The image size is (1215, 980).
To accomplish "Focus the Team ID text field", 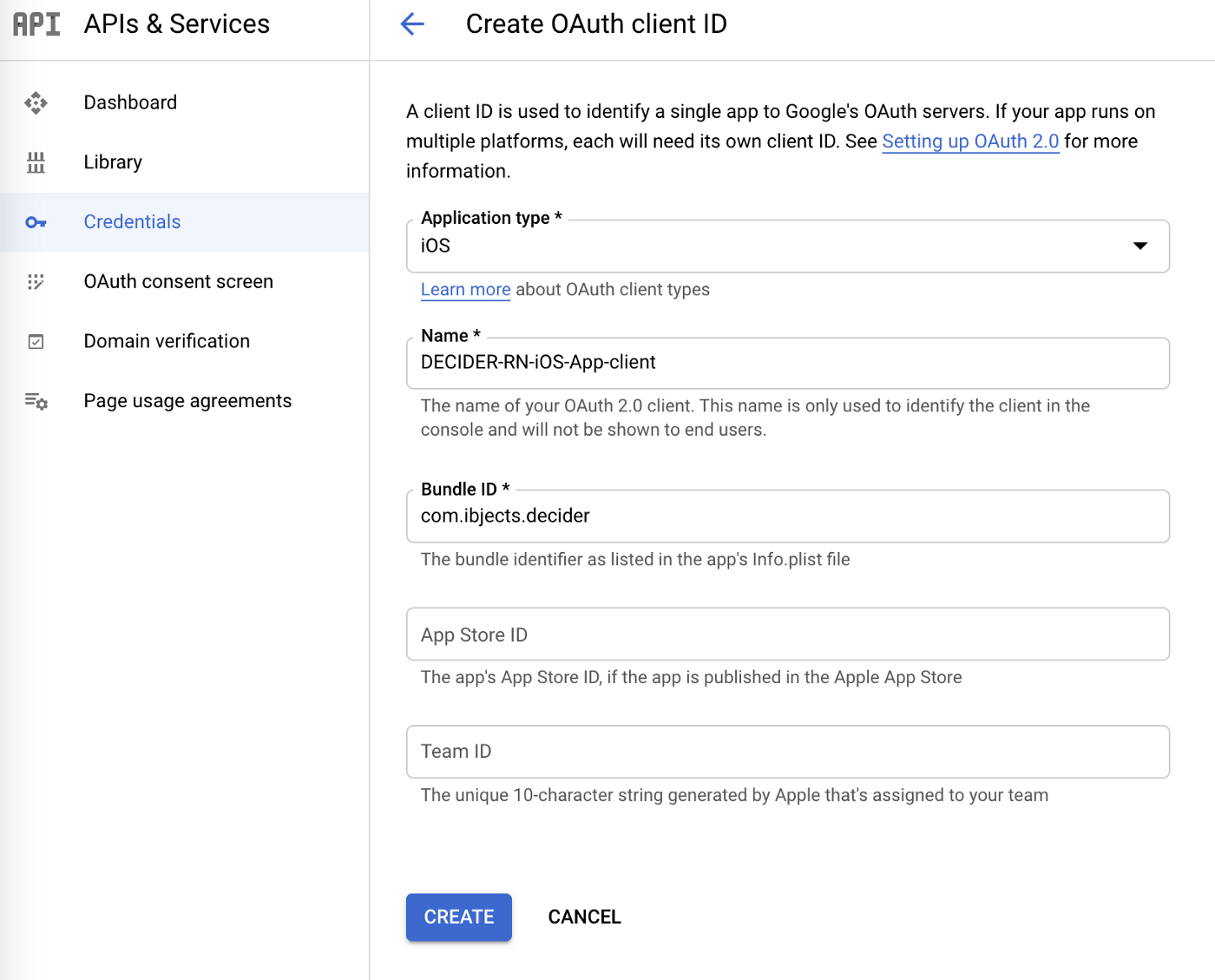I will 787,752.
